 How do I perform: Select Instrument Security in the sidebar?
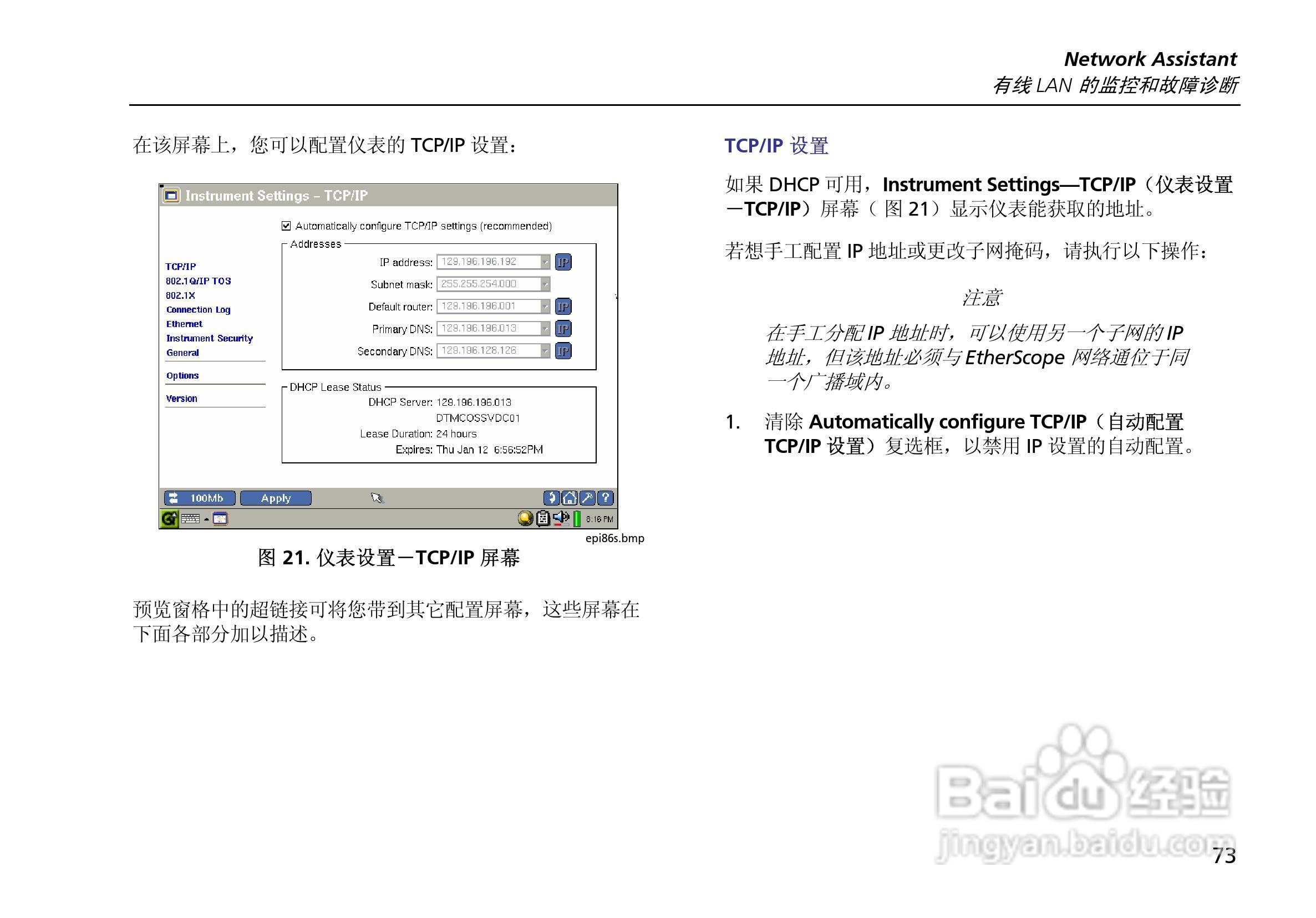(209, 338)
